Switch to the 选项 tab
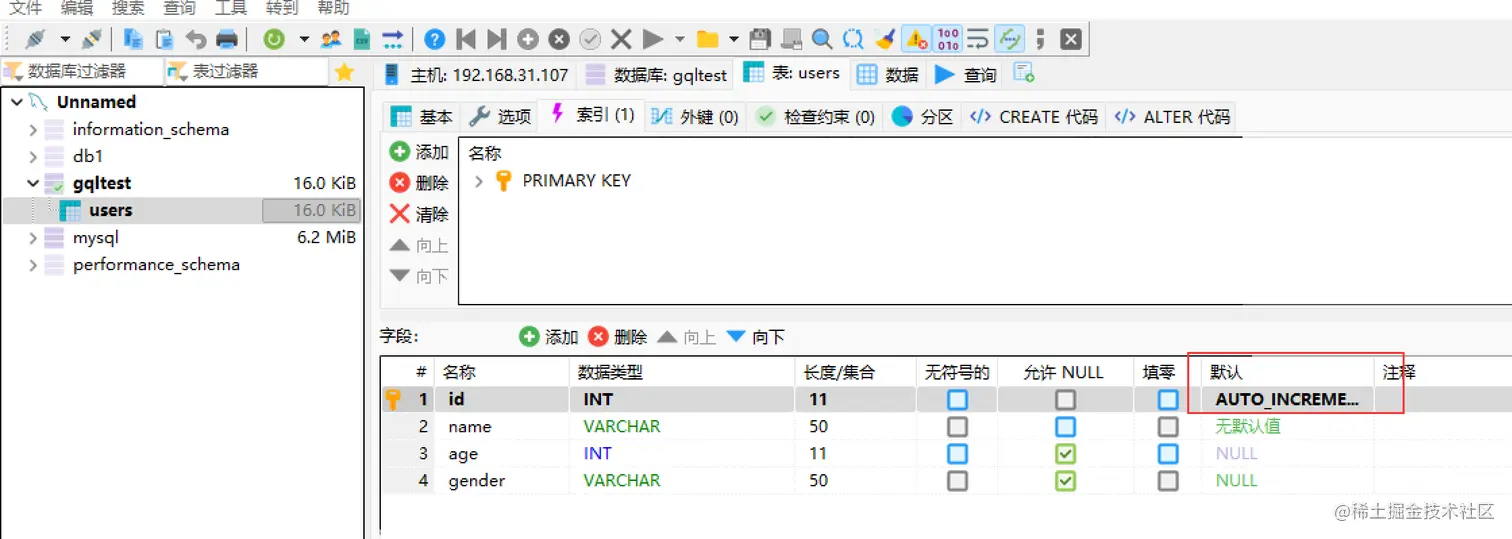 coord(500,117)
